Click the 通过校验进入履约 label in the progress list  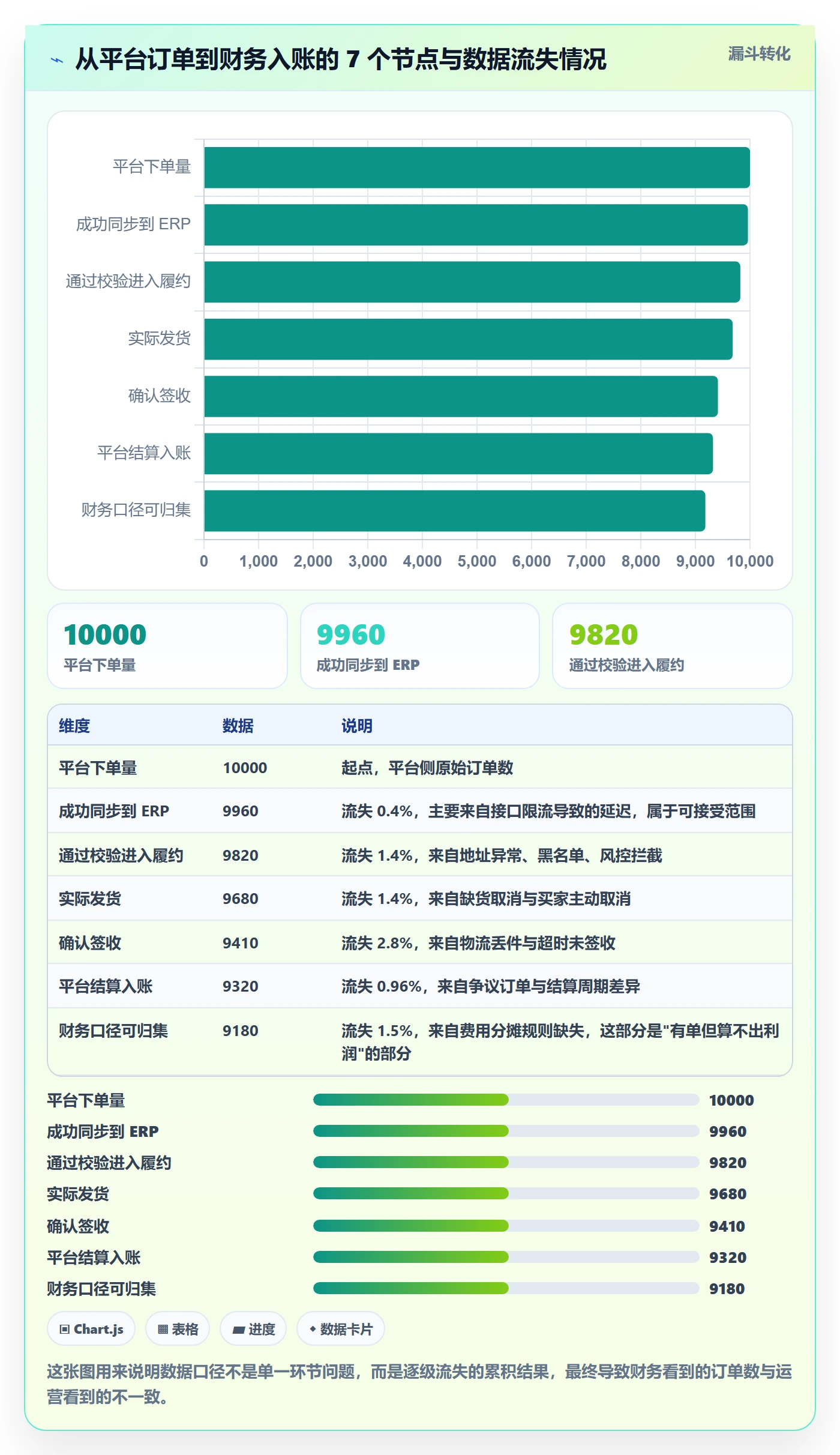point(109,1163)
